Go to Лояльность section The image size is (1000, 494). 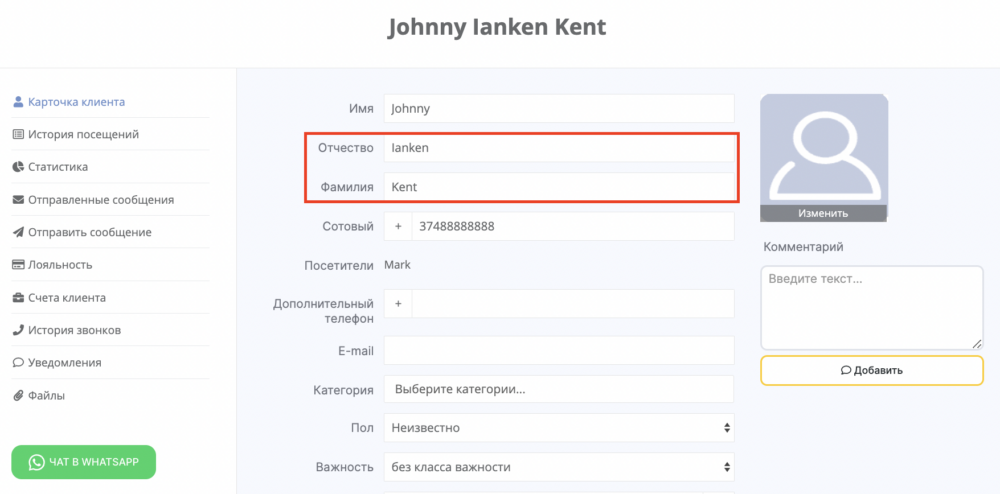60,265
